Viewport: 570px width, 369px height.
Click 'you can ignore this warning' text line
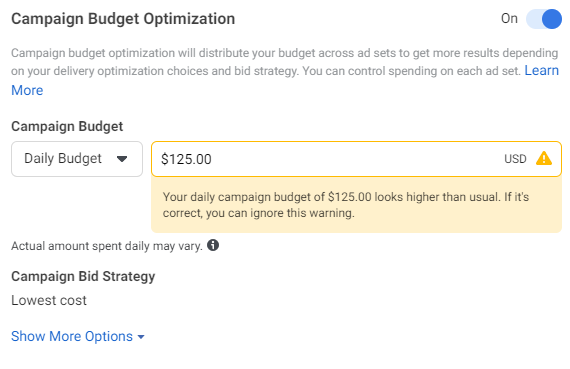pos(280,213)
